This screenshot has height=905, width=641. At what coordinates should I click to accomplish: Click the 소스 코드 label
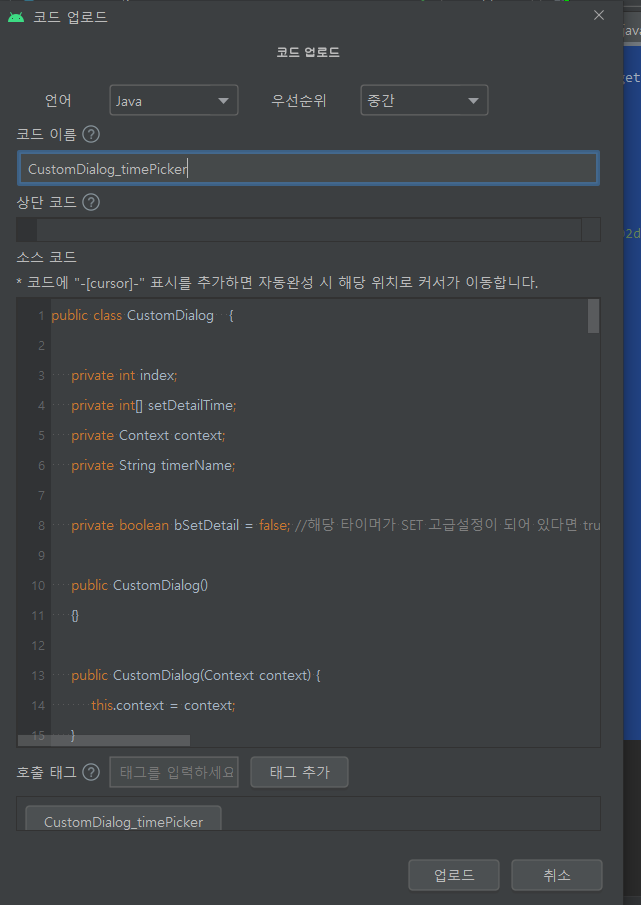tap(46, 257)
